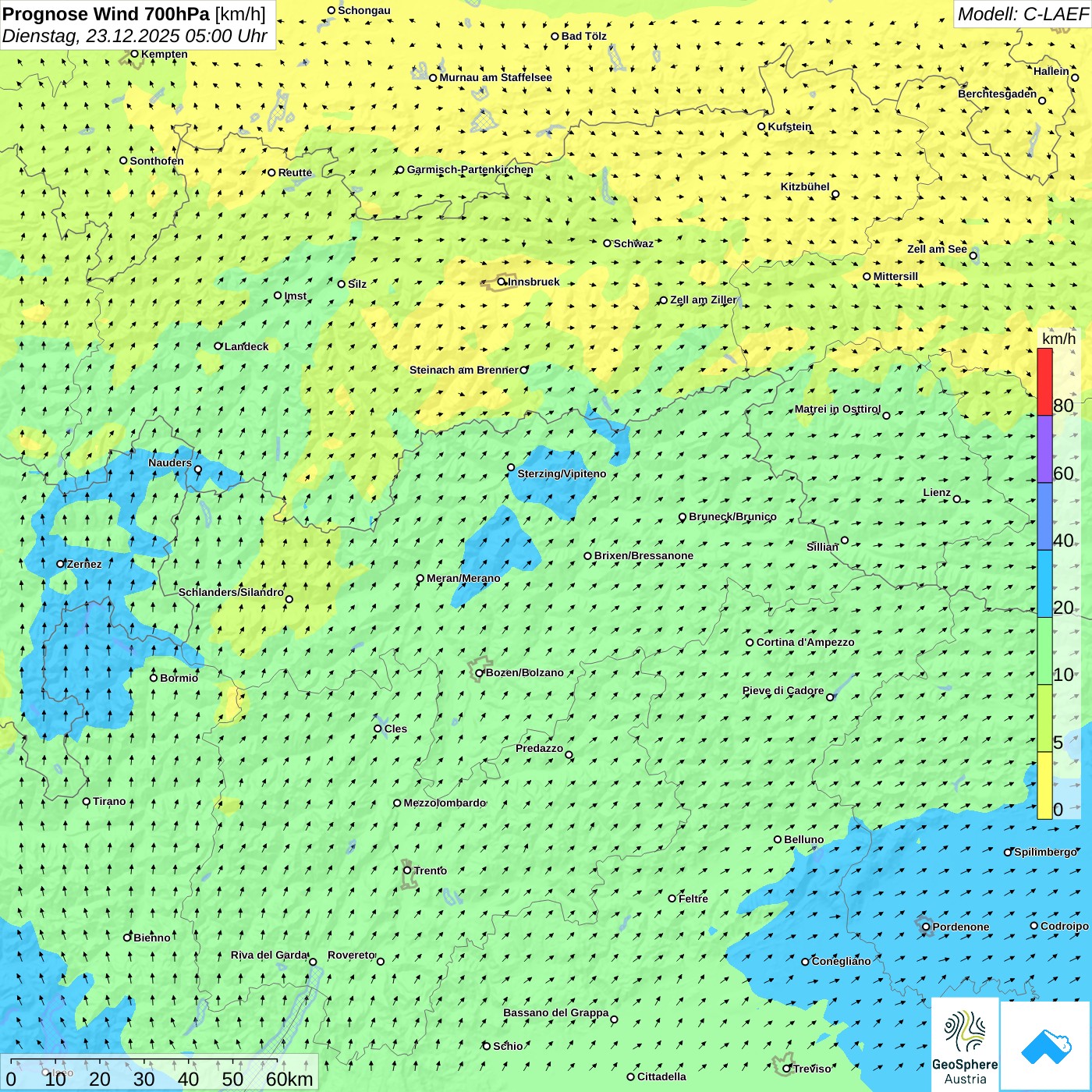The height and width of the screenshot is (1092, 1092).
Task: Click the 'Conegliano' label
Action: pos(841,961)
